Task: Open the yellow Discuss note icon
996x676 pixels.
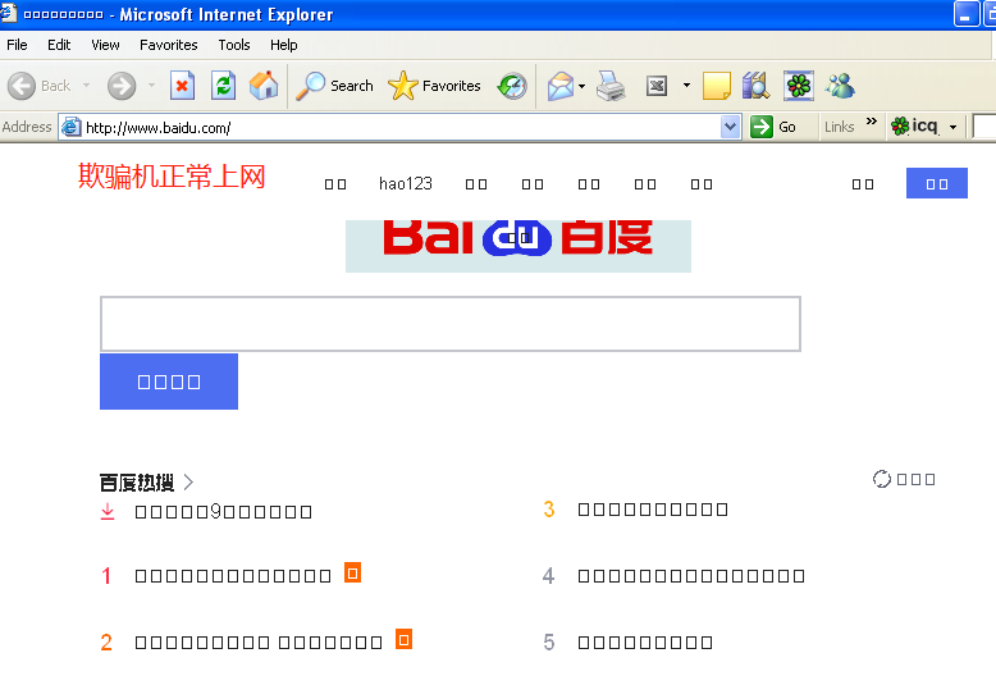Action: click(717, 86)
